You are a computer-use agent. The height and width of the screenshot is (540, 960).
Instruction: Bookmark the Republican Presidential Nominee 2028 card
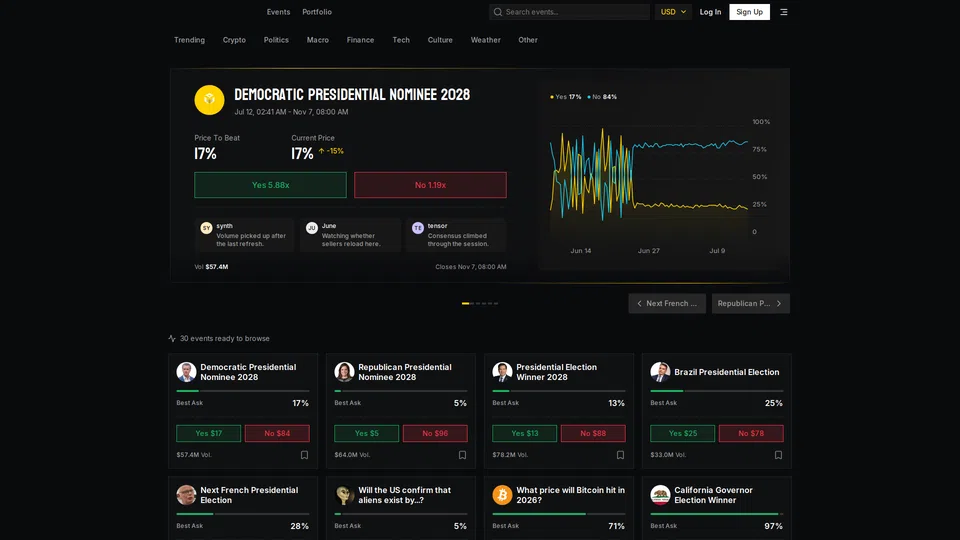click(462, 455)
